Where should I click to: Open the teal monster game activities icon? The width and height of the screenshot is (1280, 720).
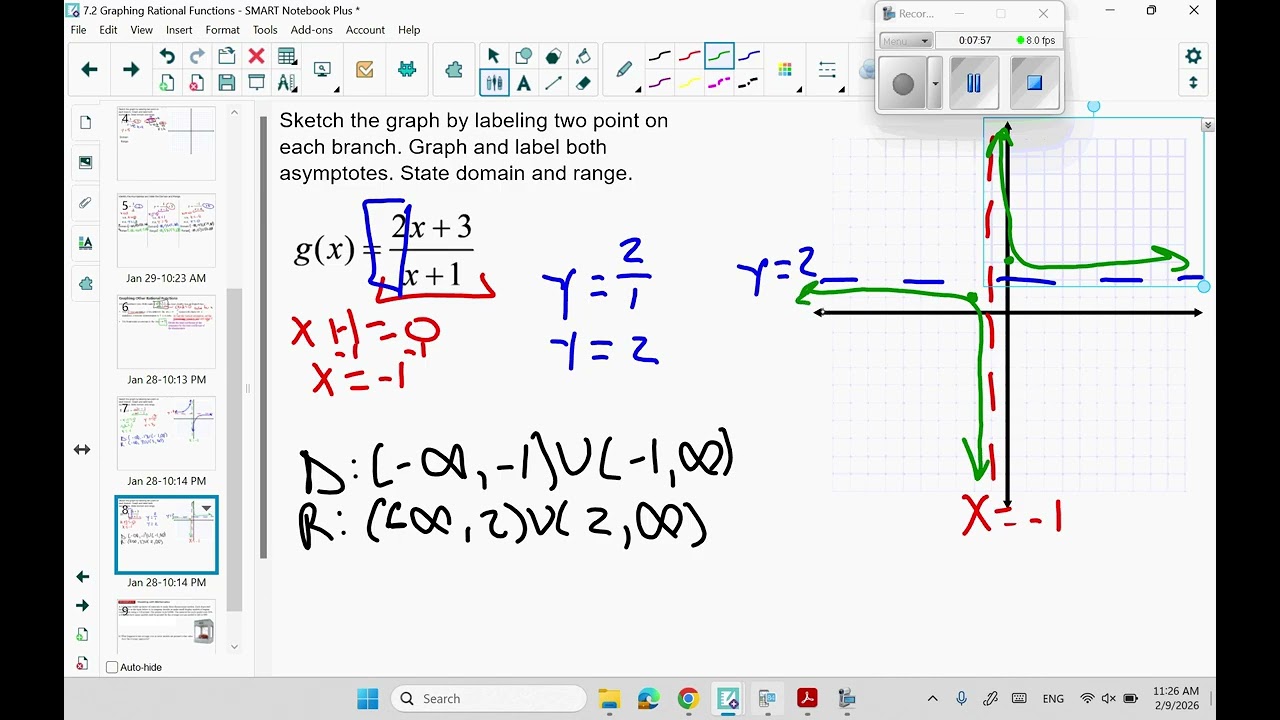pos(407,69)
